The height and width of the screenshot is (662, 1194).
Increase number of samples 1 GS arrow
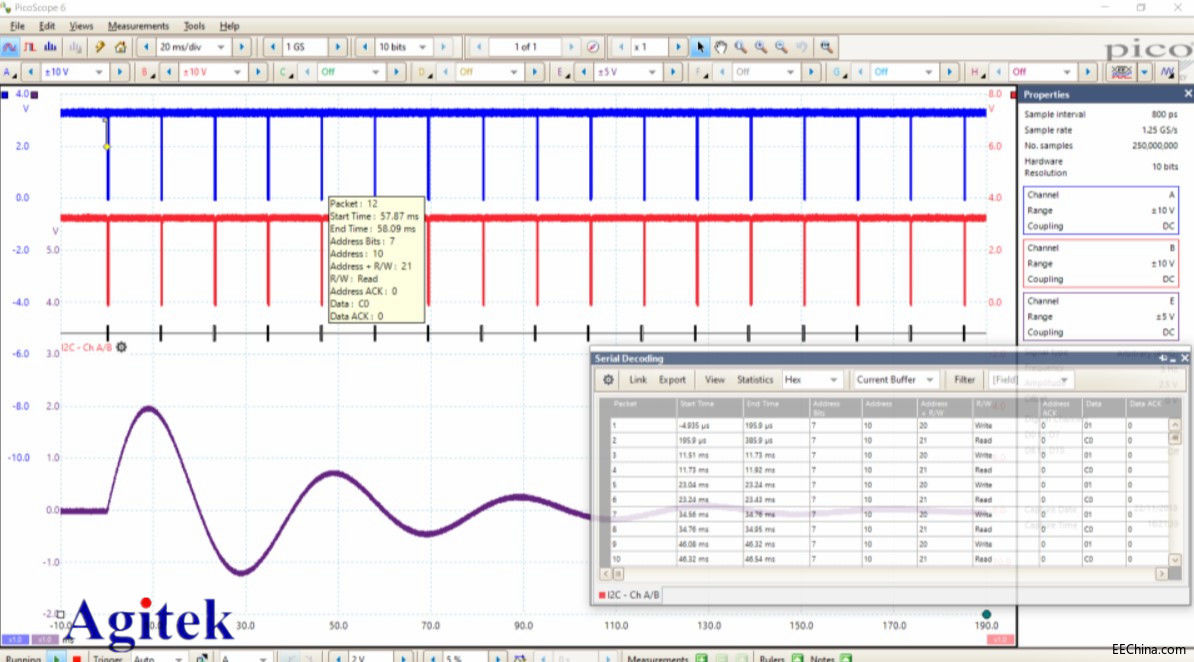pos(338,47)
